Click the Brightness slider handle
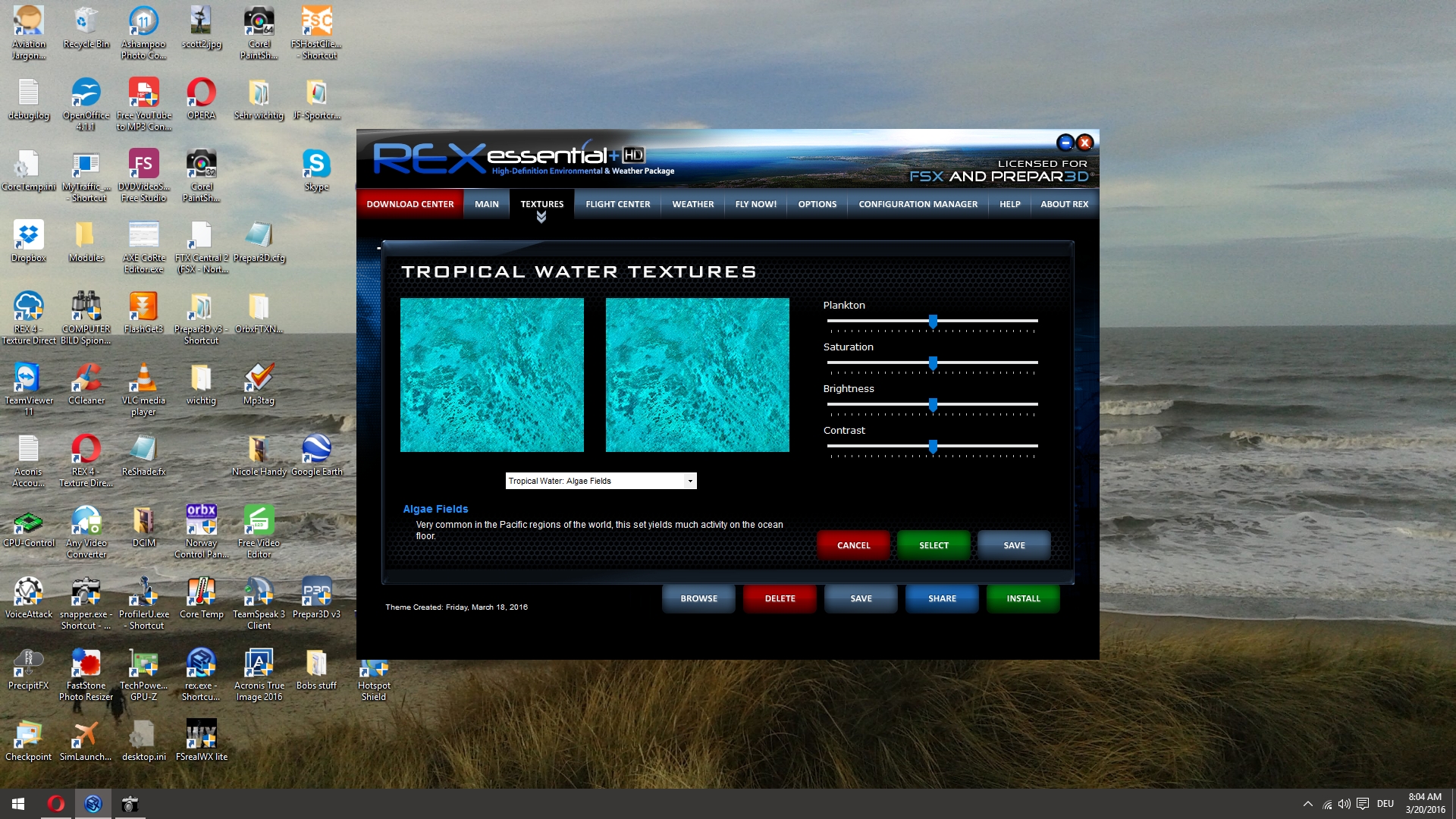Screen dimensions: 1456x819 tap(933, 405)
